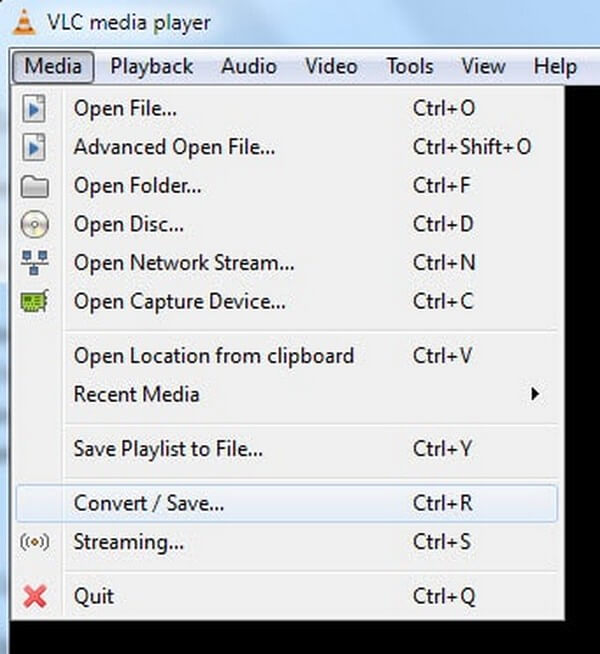Image resolution: width=600 pixels, height=654 pixels.
Task: Click the VLC cone icon in title bar
Action: [x=22, y=21]
